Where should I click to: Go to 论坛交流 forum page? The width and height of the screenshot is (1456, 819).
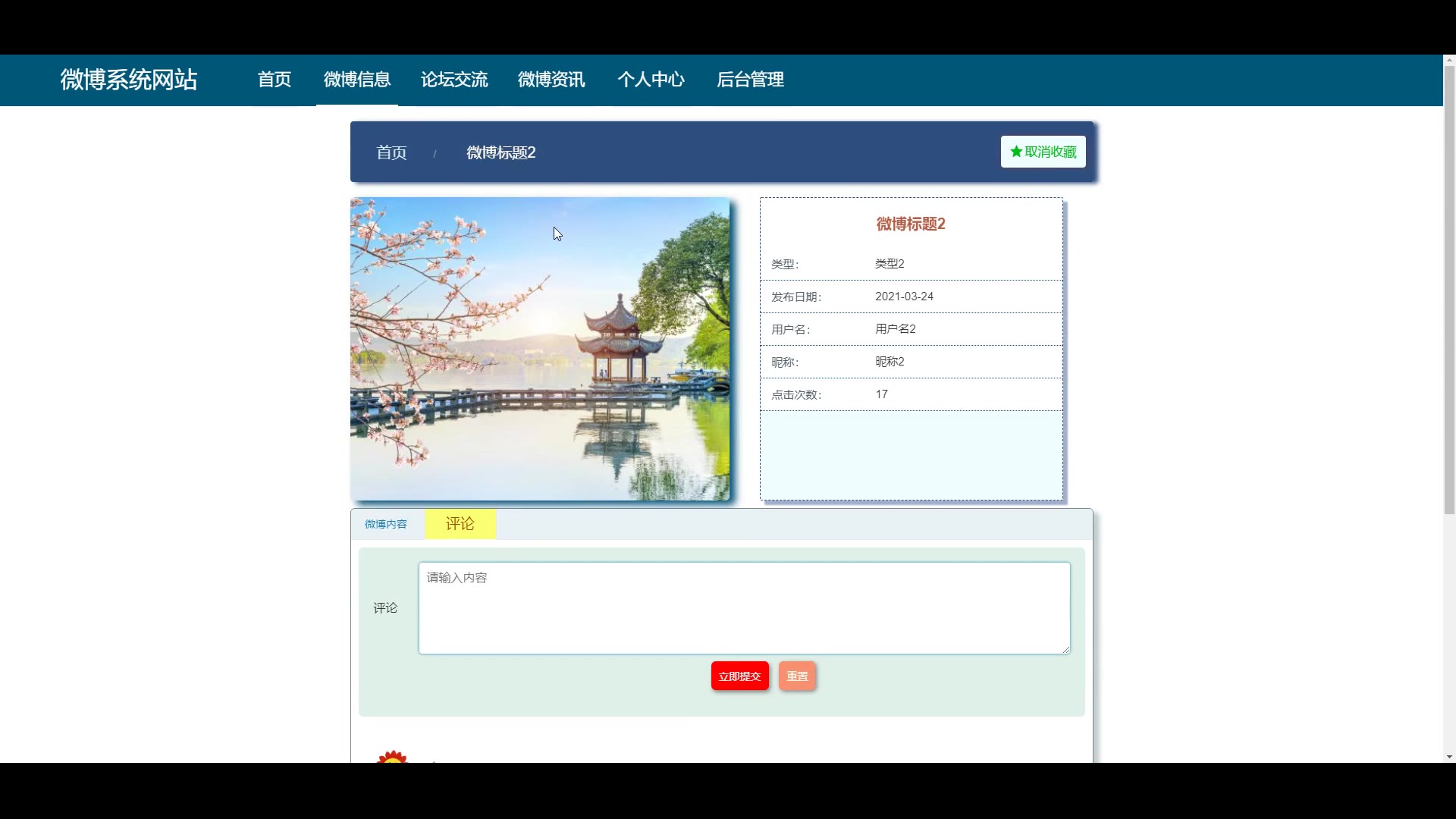[454, 80]
